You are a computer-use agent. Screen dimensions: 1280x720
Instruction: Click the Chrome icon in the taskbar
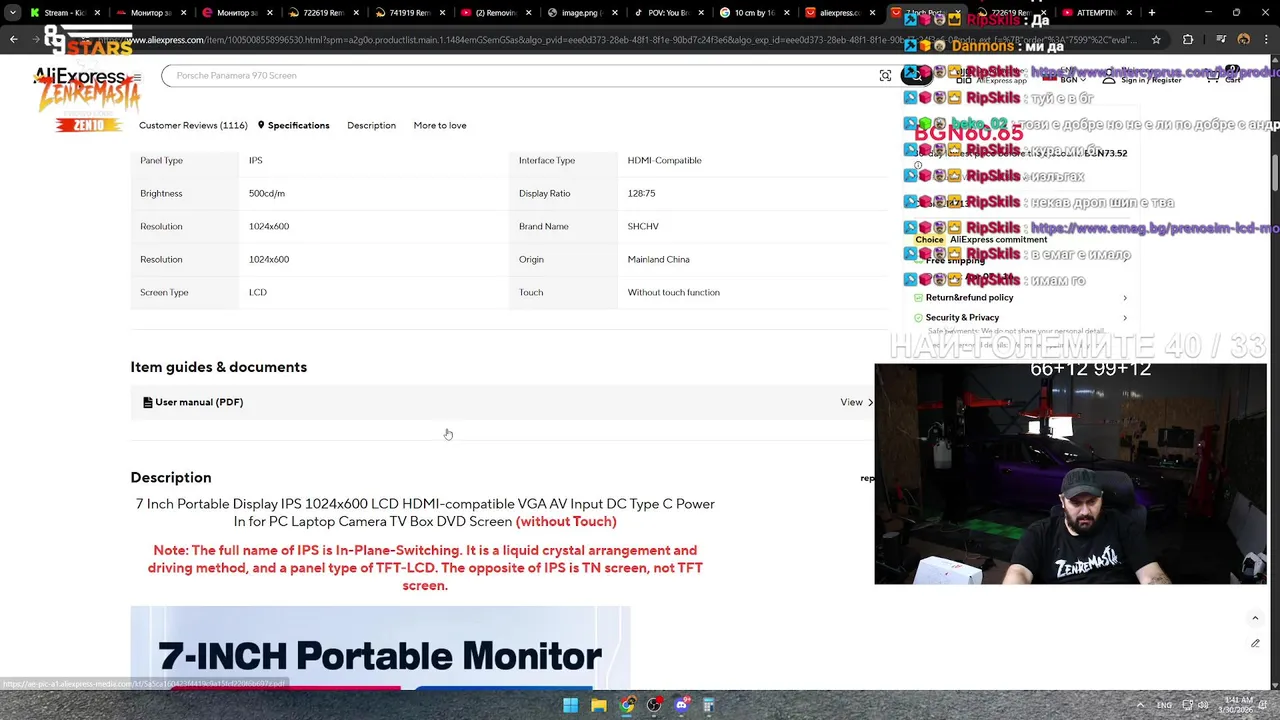pyautogui.click(x=626, y=705)
